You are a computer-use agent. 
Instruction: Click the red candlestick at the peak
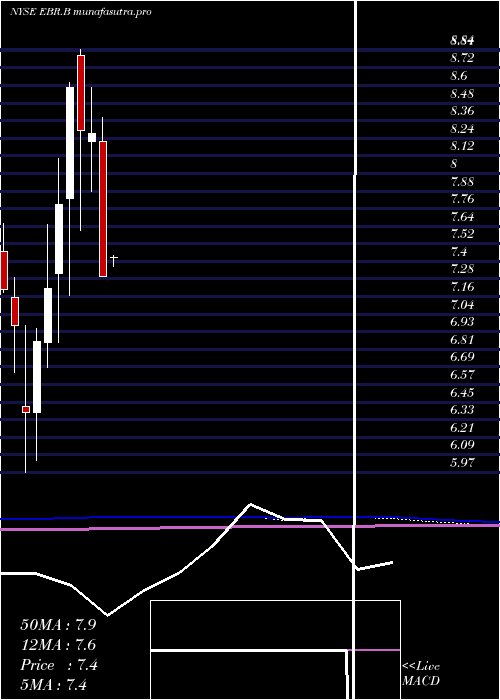pos(81,93)
